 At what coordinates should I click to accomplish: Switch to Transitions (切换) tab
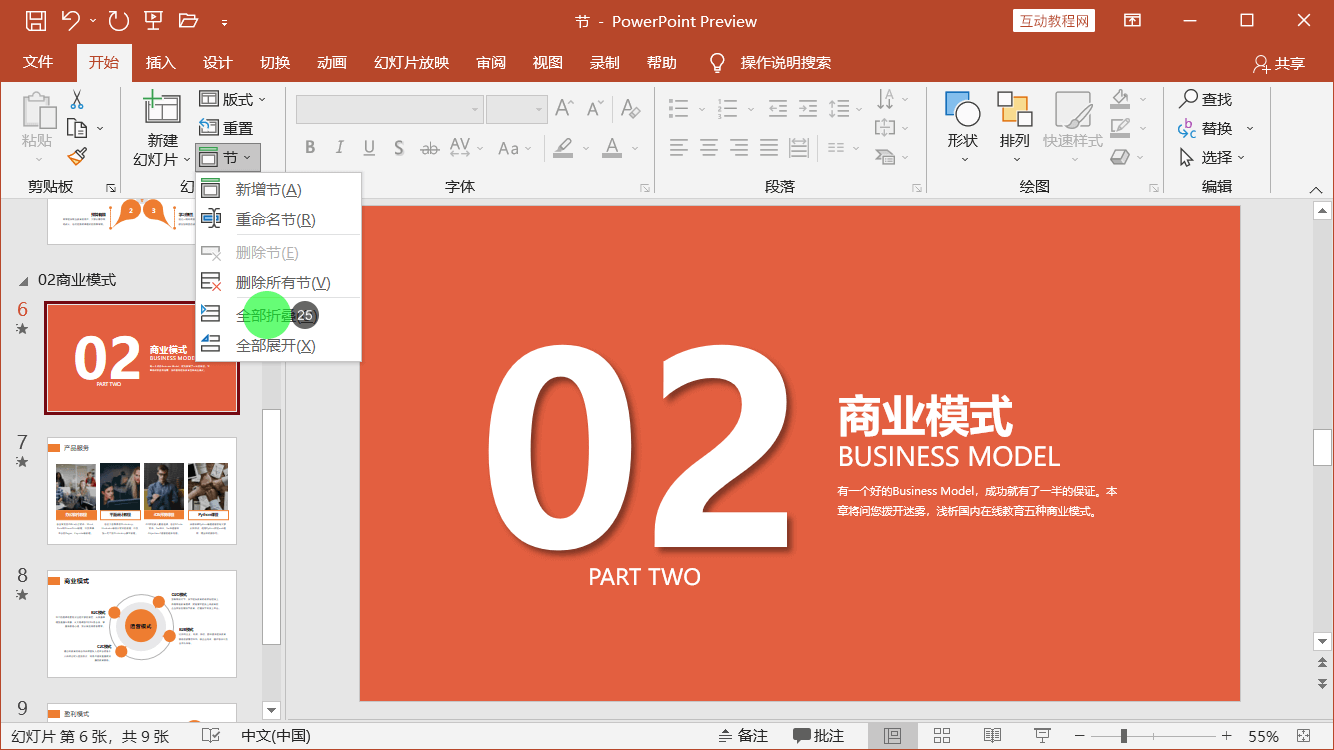pyautogui.click(x=275, y=62)
